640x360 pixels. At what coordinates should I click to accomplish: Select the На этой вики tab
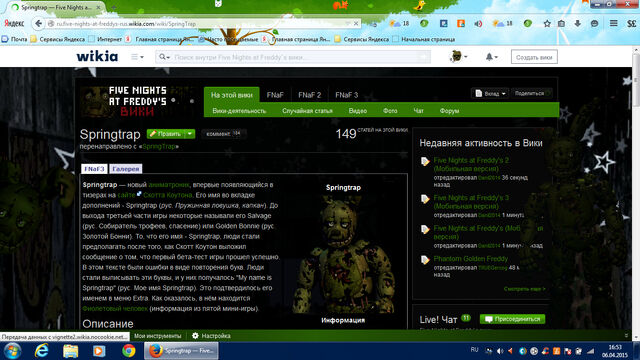click(x=231, y=95)
